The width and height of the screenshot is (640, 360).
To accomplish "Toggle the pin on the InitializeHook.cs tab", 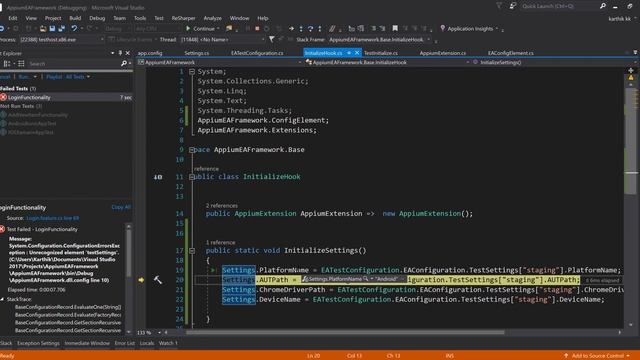I will click(349, 53).
